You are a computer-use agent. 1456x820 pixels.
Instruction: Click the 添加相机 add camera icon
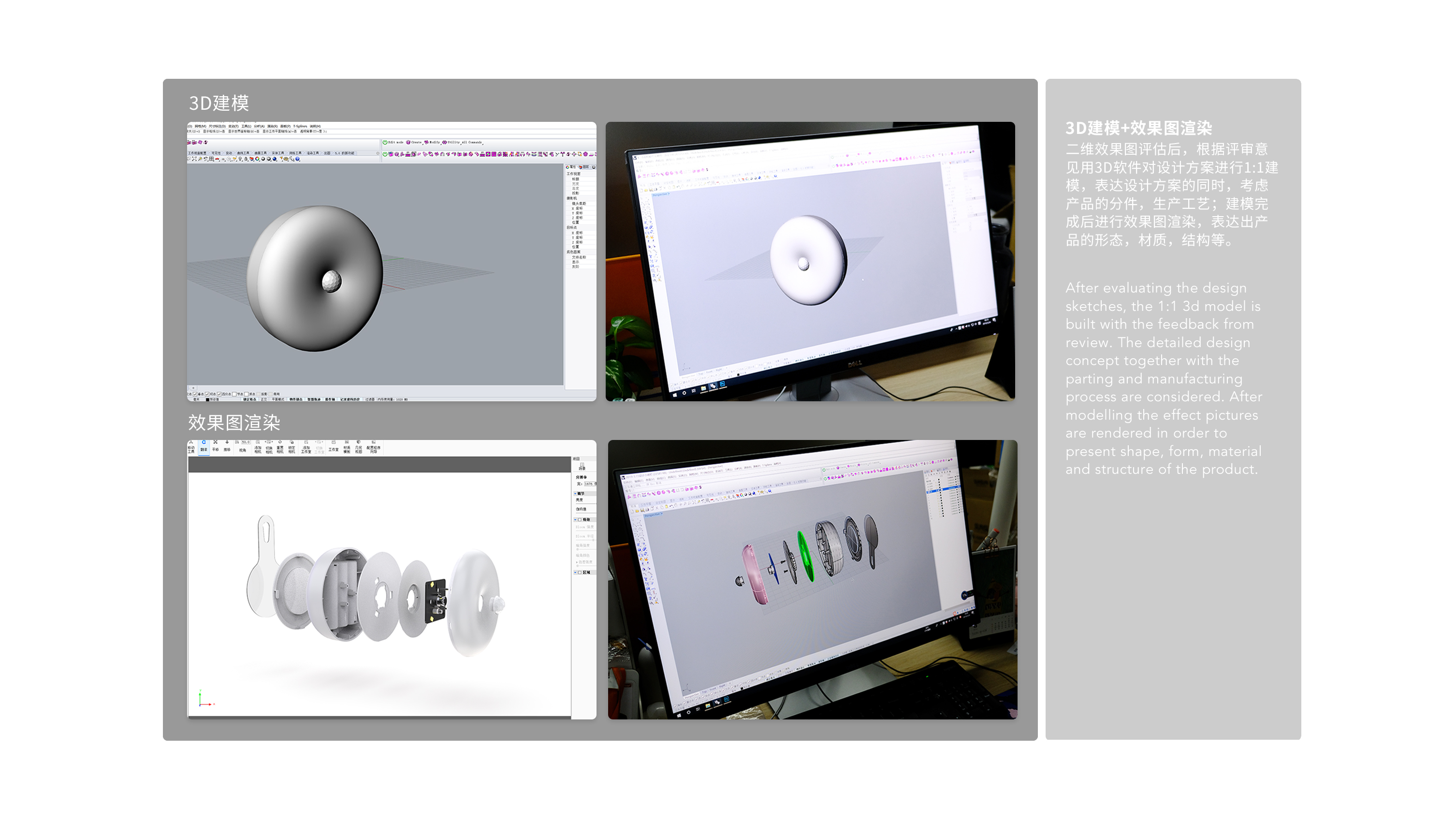click(258, 447)
